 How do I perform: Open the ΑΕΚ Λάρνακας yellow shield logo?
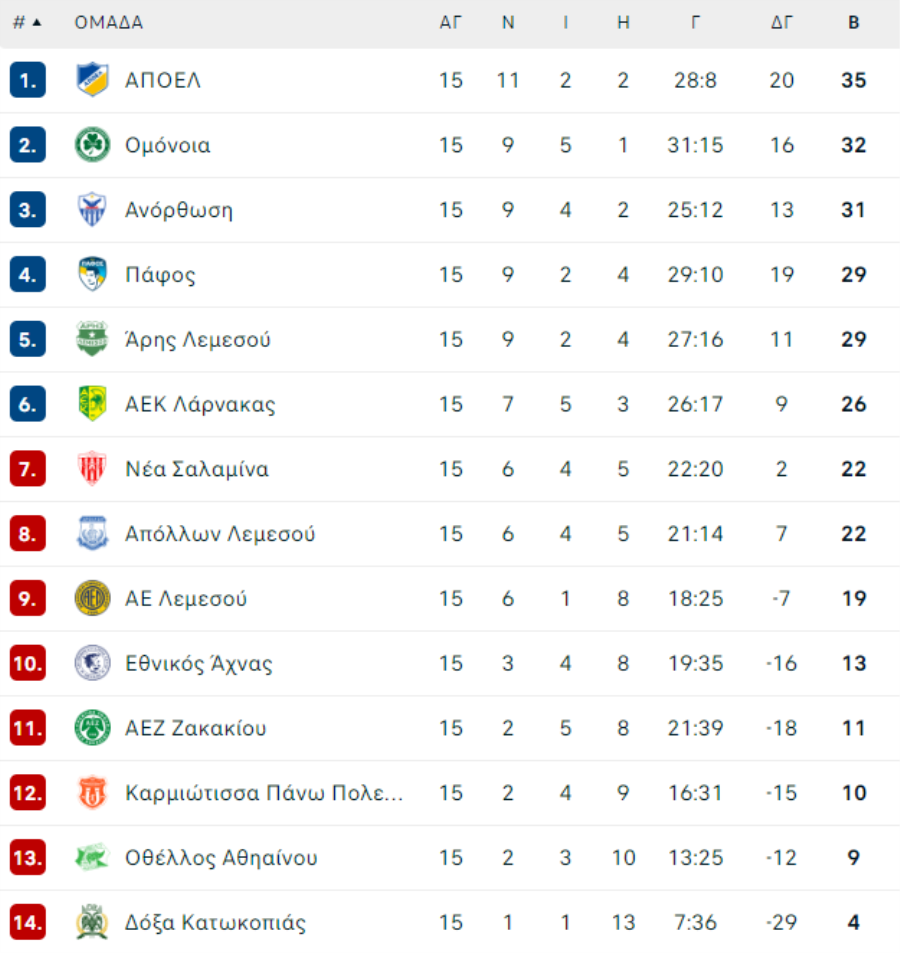(92, 404)
